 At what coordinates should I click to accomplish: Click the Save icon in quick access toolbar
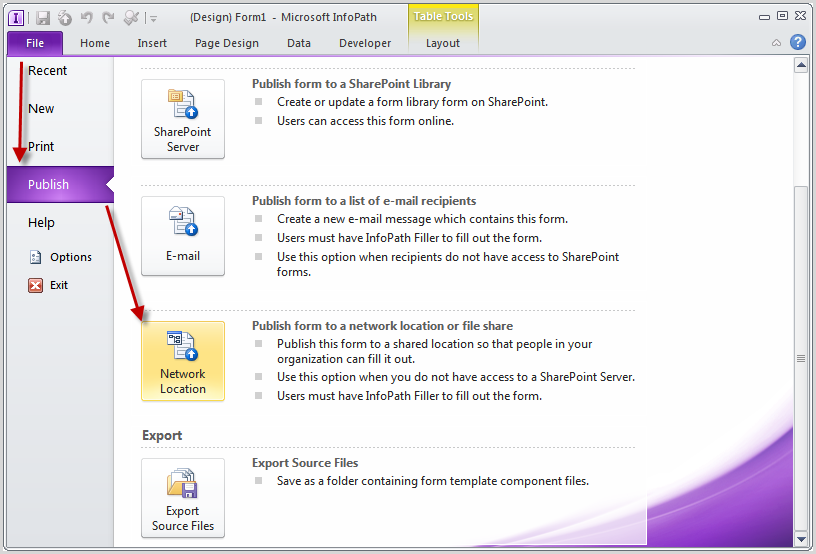tap(43, 18)
